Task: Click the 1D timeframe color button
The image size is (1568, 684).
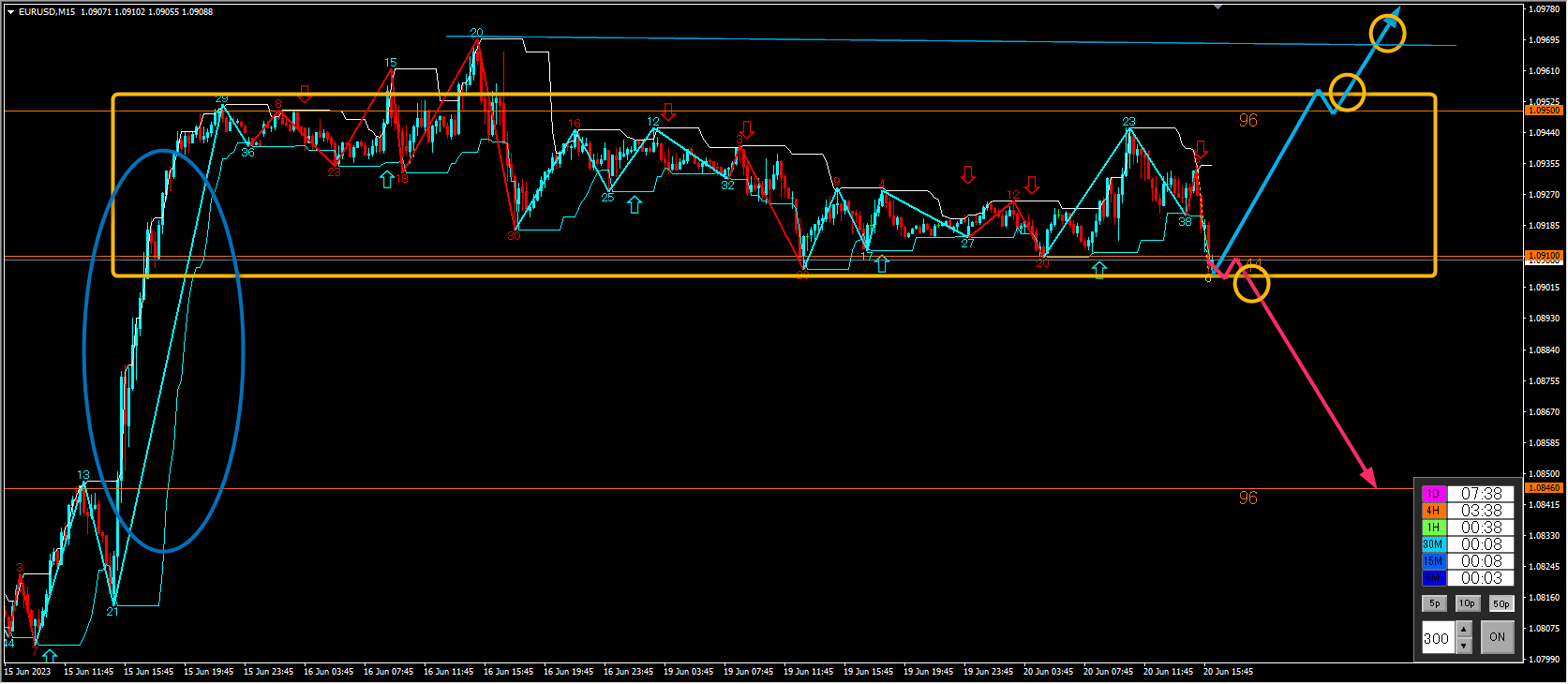Action: click(1434, 494)
